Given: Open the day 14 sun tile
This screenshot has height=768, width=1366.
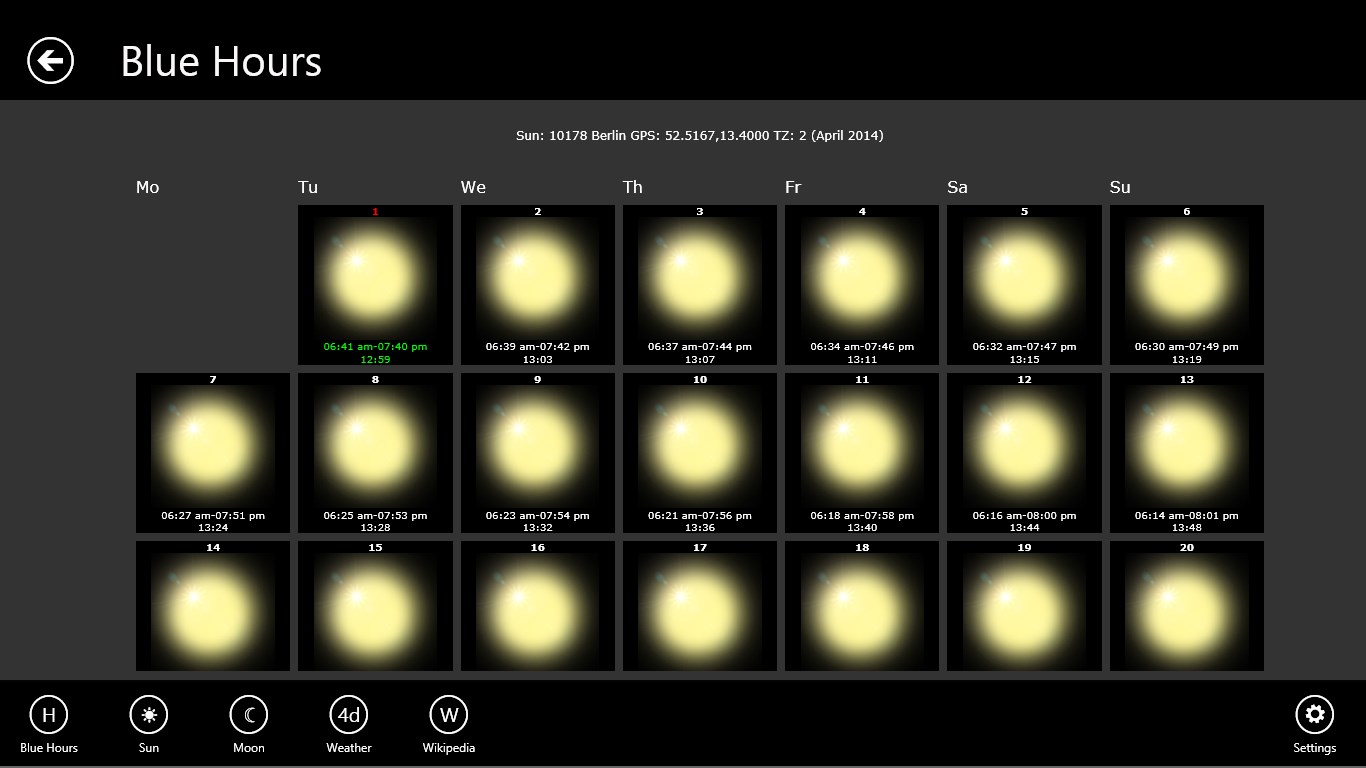Looking at the screenshot, I should pyautogui.click(x=213, y=606).
